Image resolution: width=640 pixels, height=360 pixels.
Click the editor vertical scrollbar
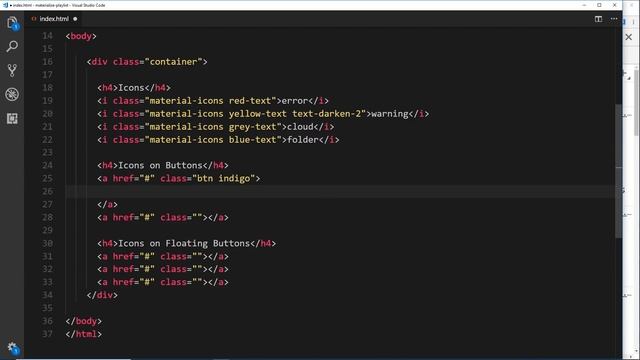(x=619, y=171)
